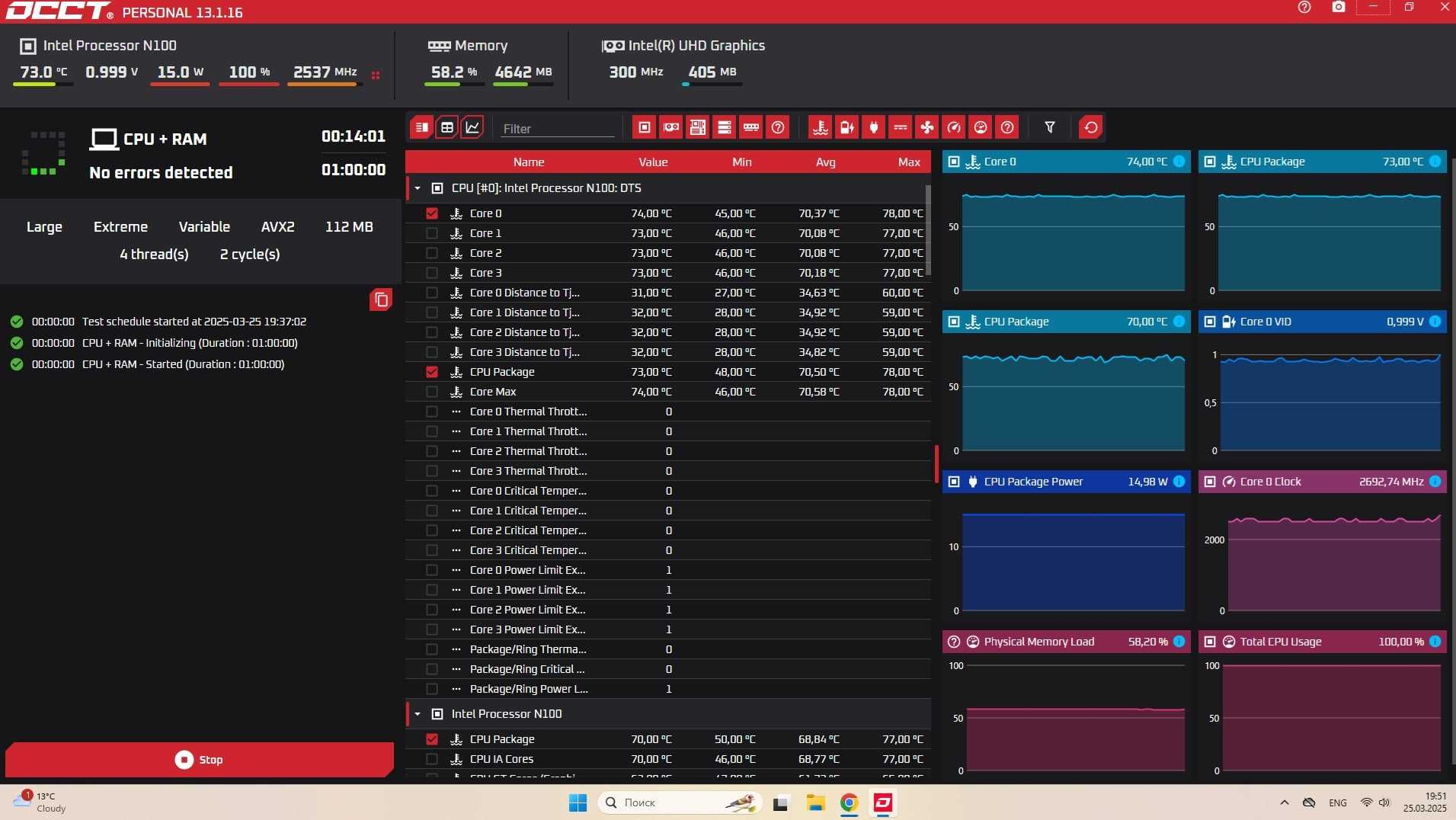Viewport: 1456px width, 820px height.
Task: Show hidden system tray icons
Action: click(x=1285, y=802)
